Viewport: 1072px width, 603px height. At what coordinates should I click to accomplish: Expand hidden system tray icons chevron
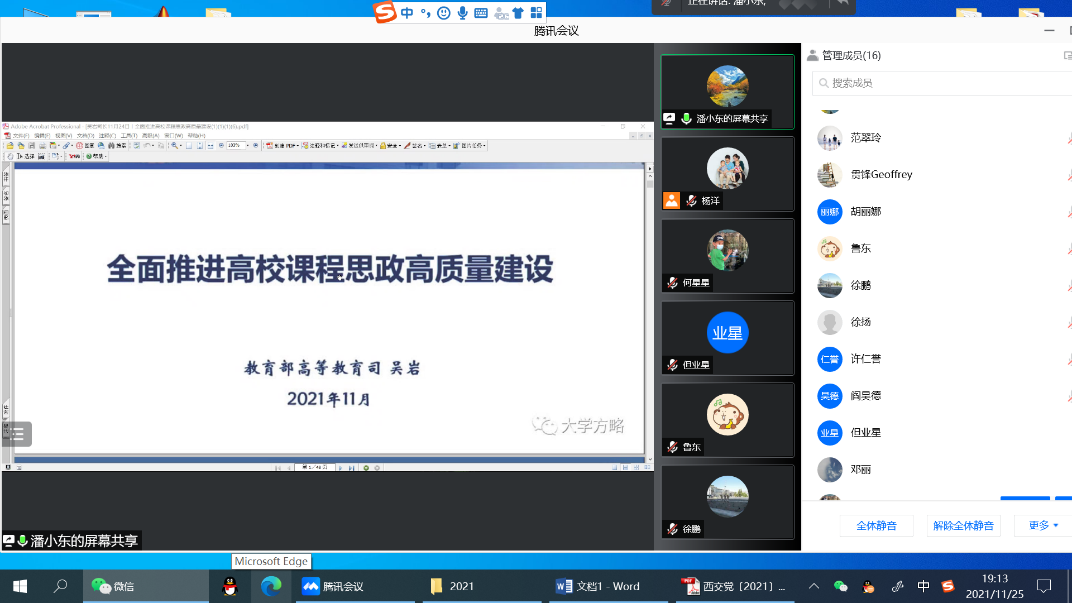pos(814,586)
